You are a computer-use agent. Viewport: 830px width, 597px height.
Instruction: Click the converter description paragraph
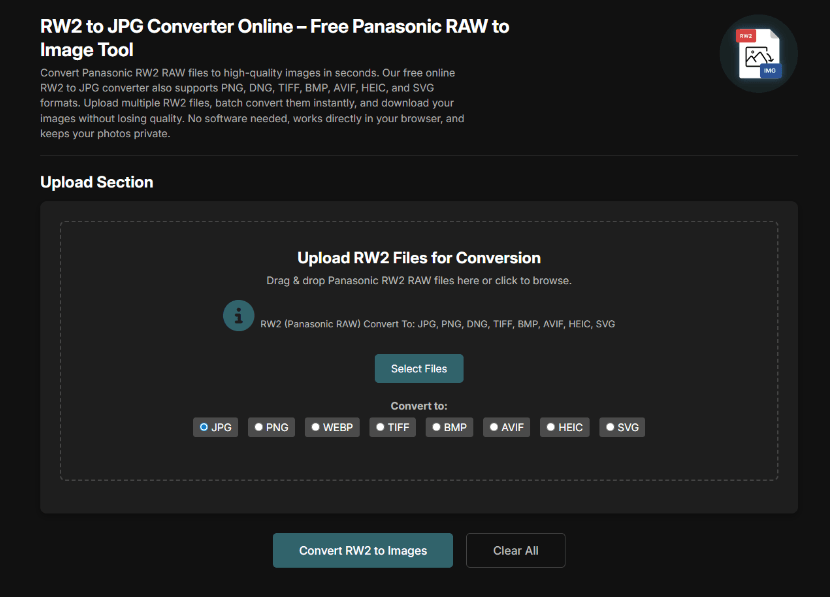tap(252, 103)
